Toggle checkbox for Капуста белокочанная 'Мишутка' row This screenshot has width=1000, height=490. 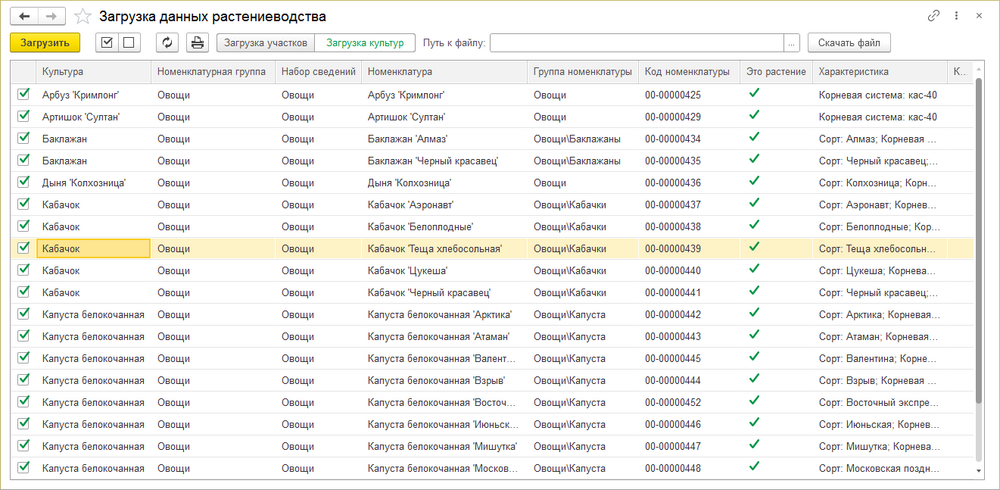coord(24,445)
